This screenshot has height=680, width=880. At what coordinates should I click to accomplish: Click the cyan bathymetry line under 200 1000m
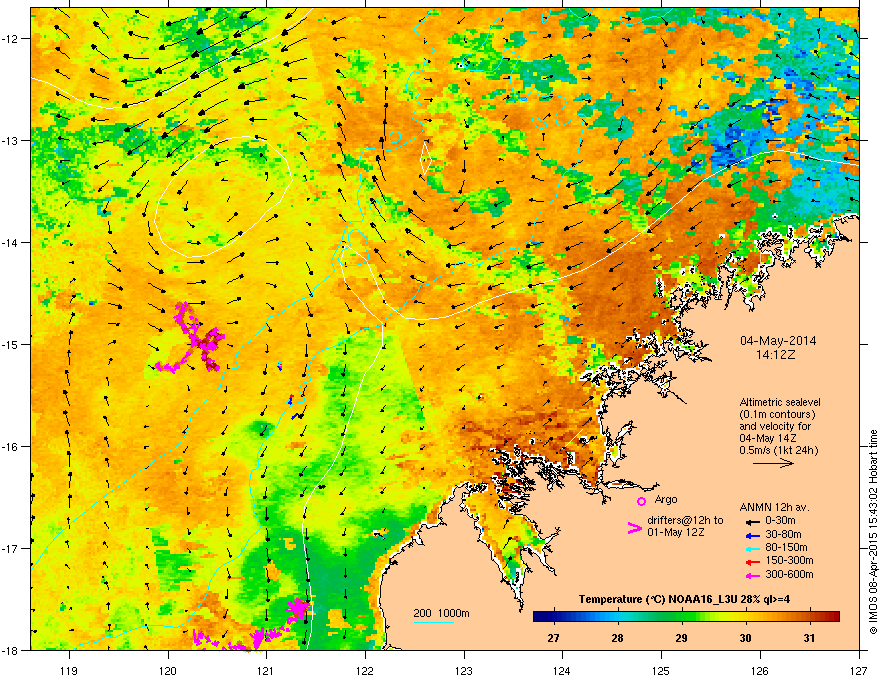tap(434, 622)
